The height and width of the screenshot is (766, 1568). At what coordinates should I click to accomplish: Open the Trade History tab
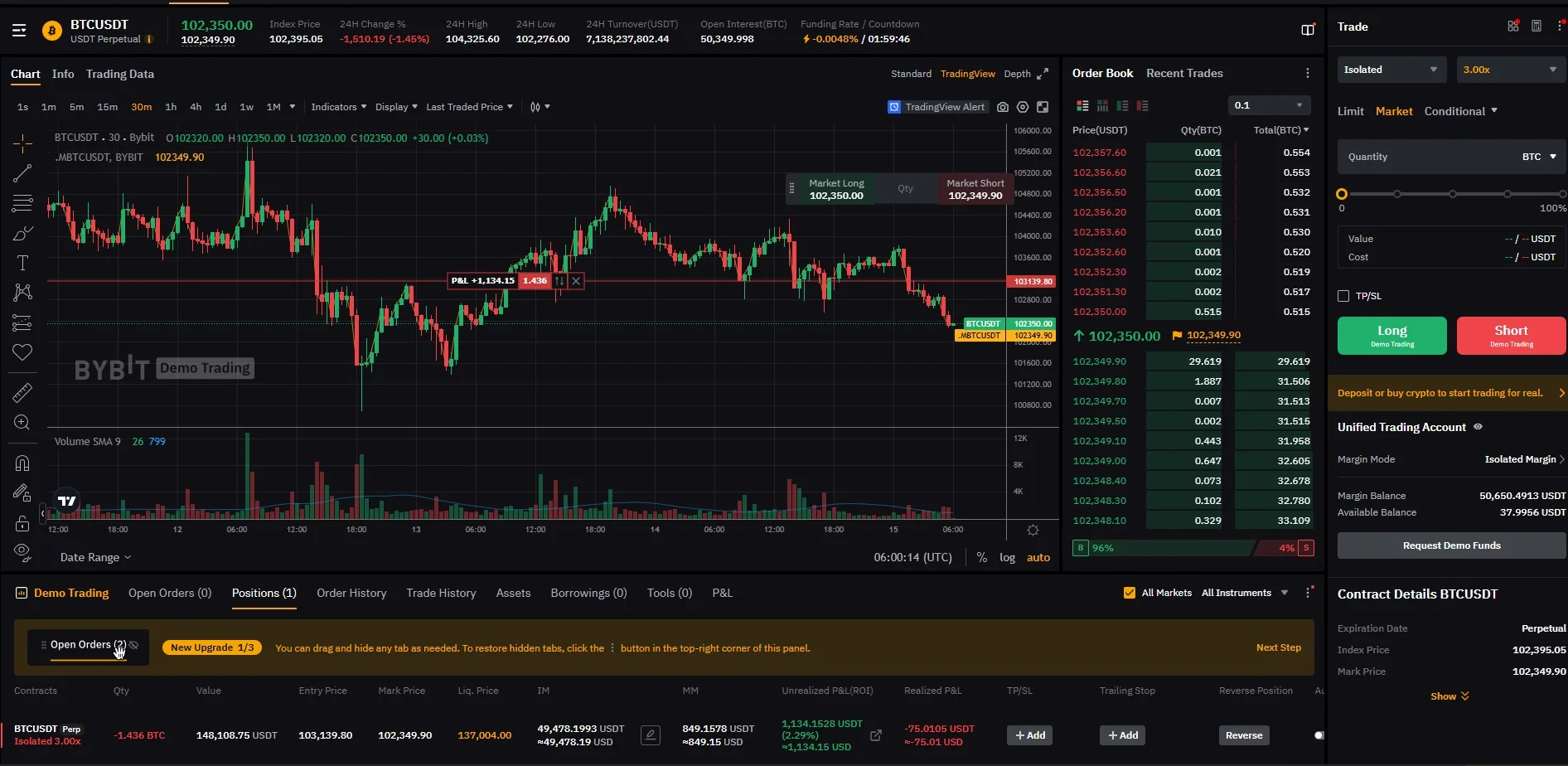point(441,593)
